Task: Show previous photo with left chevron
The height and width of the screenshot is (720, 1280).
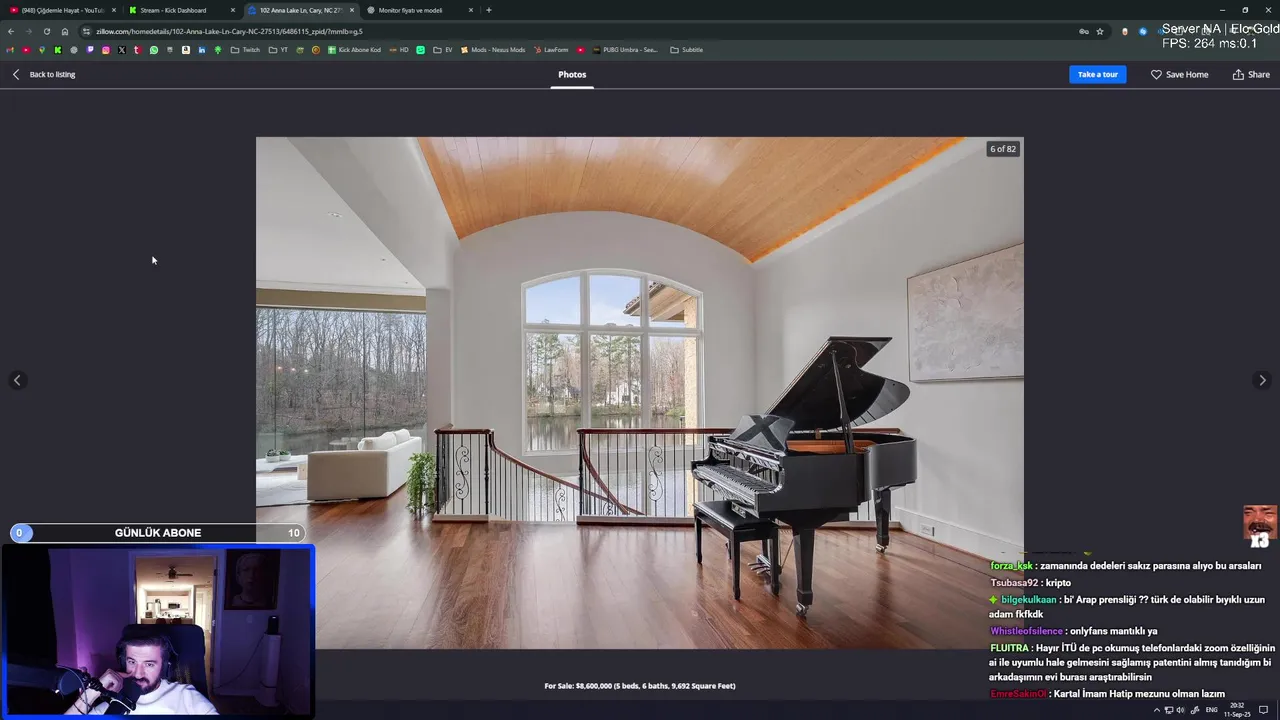Action: (x=17, y=380)
